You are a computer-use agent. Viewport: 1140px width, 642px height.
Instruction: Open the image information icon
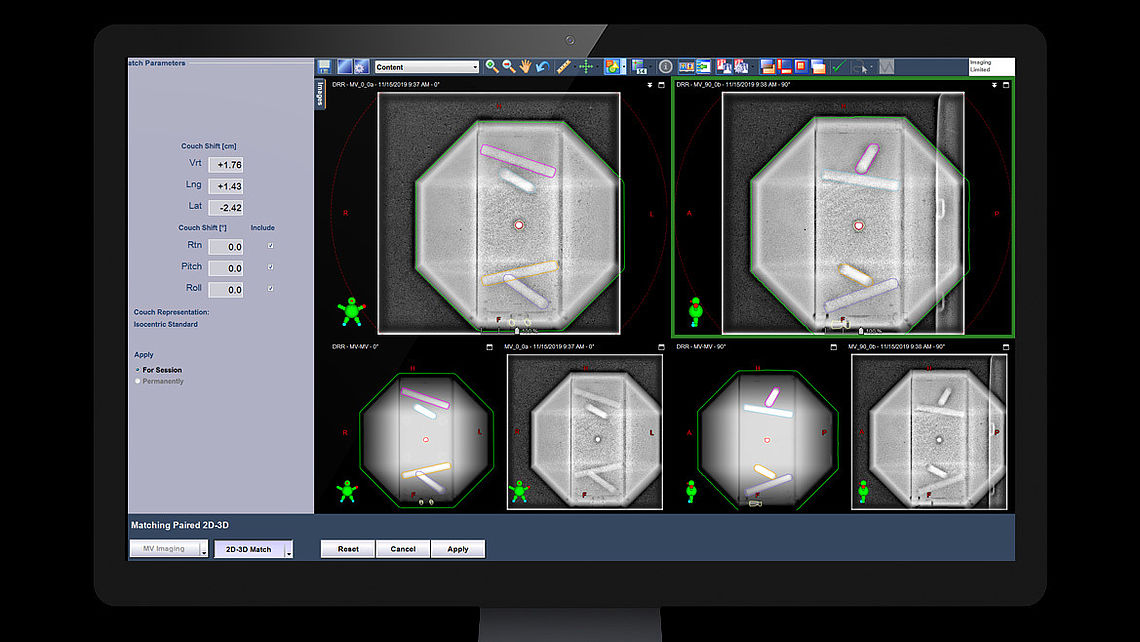click(x=664, y=68)
